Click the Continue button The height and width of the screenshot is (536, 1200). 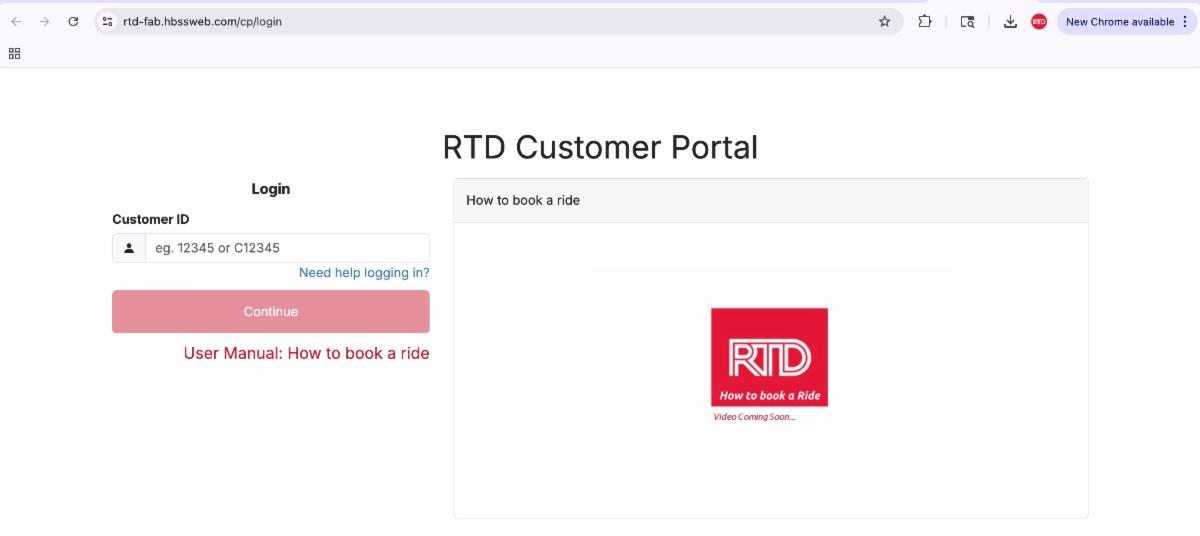click(x=271, y=311)
